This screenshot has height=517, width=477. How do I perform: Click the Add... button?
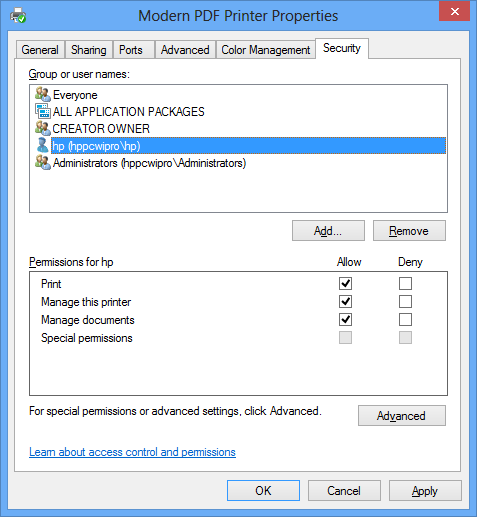328,231
